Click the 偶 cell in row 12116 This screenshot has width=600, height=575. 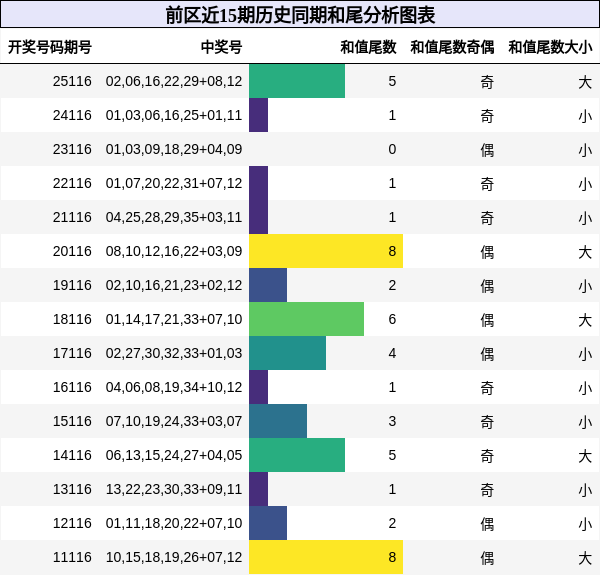click(x=487, y=524)
